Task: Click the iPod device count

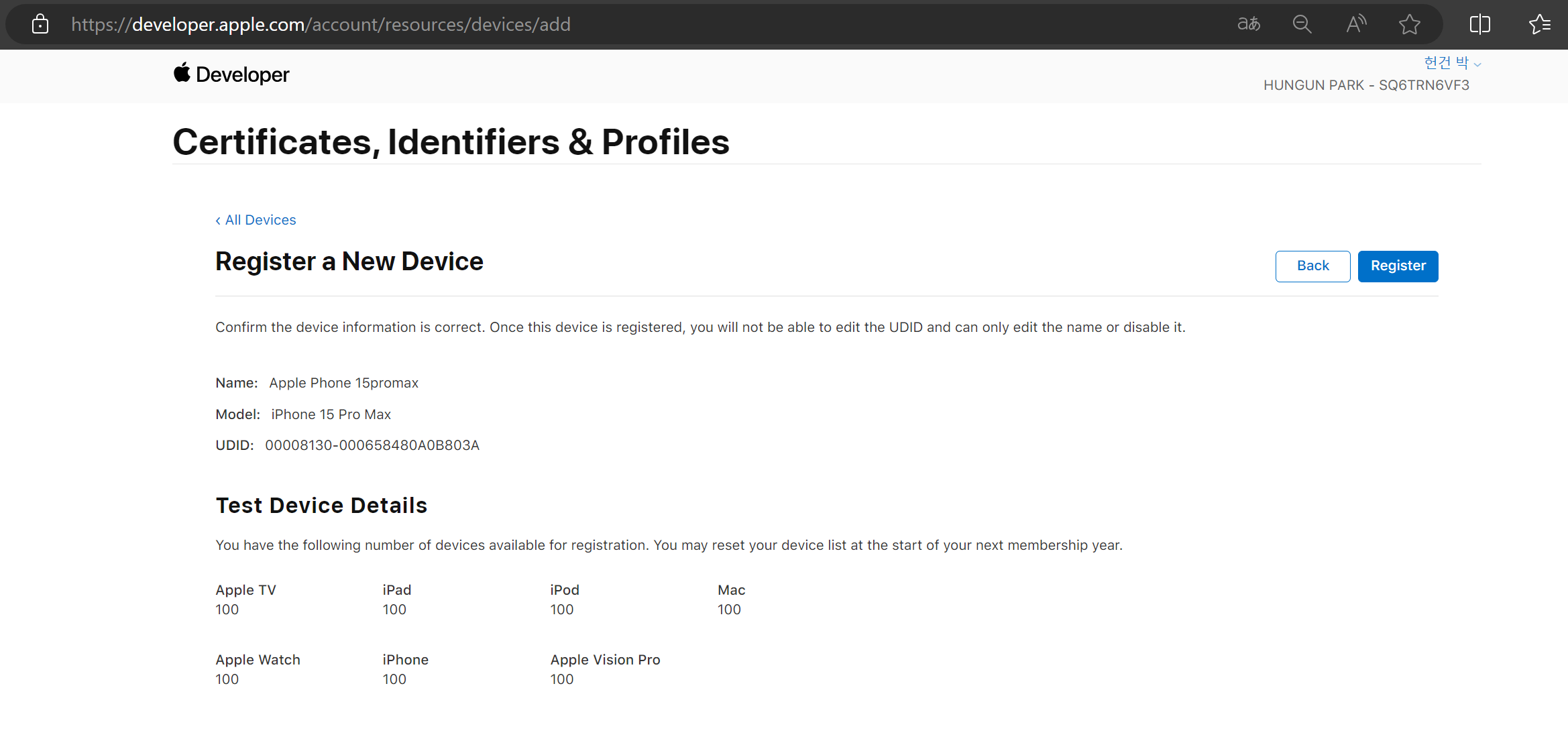Action: pos(562,610)
